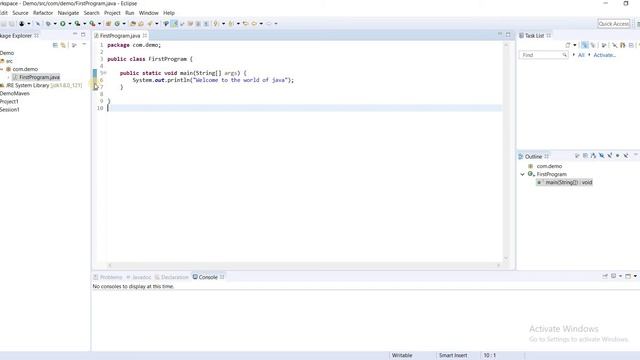Viewport: 640px width, 360px height.
Task: Toggle Link with Editor in Package Explorer
Action: click(63, 45)
